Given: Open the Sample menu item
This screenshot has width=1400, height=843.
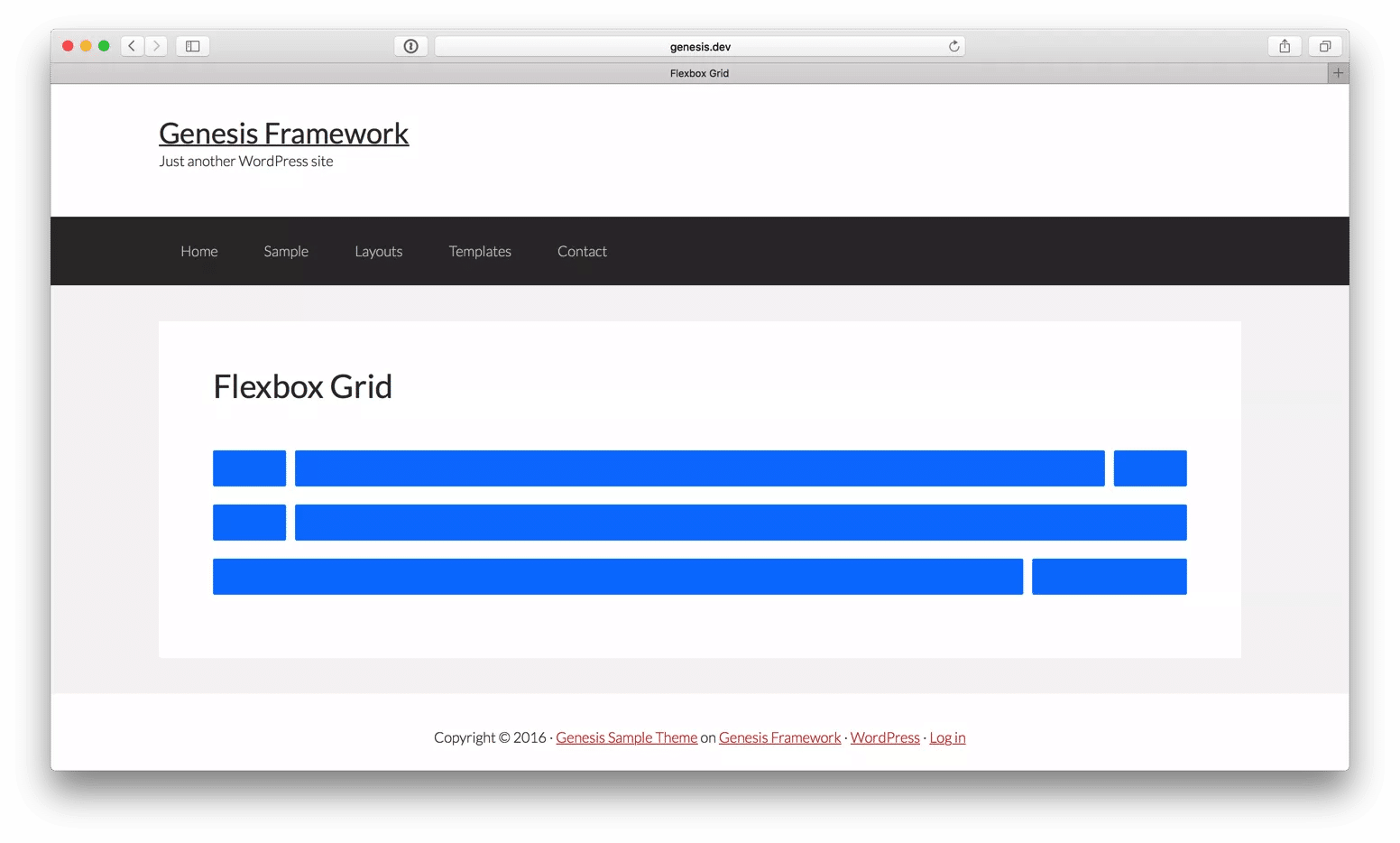Looking at the screenshot, I should pyautogui.click(x=286, y=251).
